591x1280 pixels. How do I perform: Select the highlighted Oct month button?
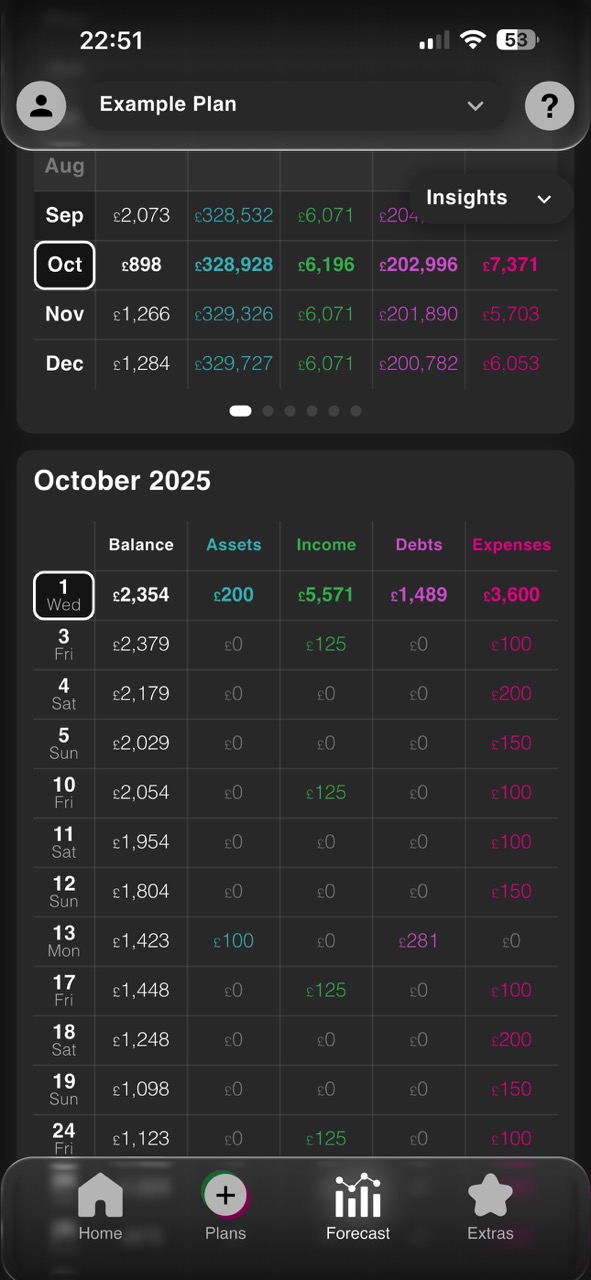63,265
